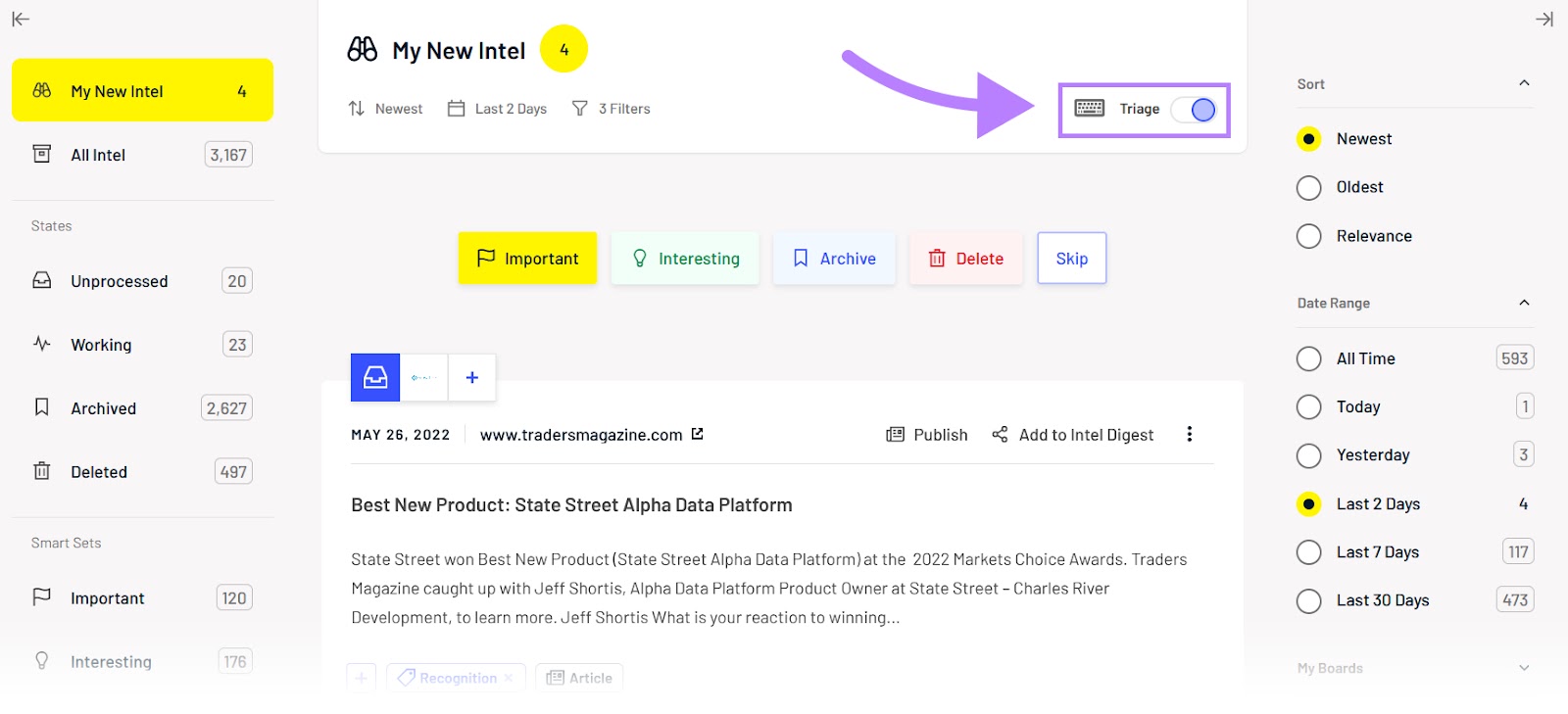Click the blue inbox state icon
The height and width of the screenshot is (714, 1568).
point(375,377)
